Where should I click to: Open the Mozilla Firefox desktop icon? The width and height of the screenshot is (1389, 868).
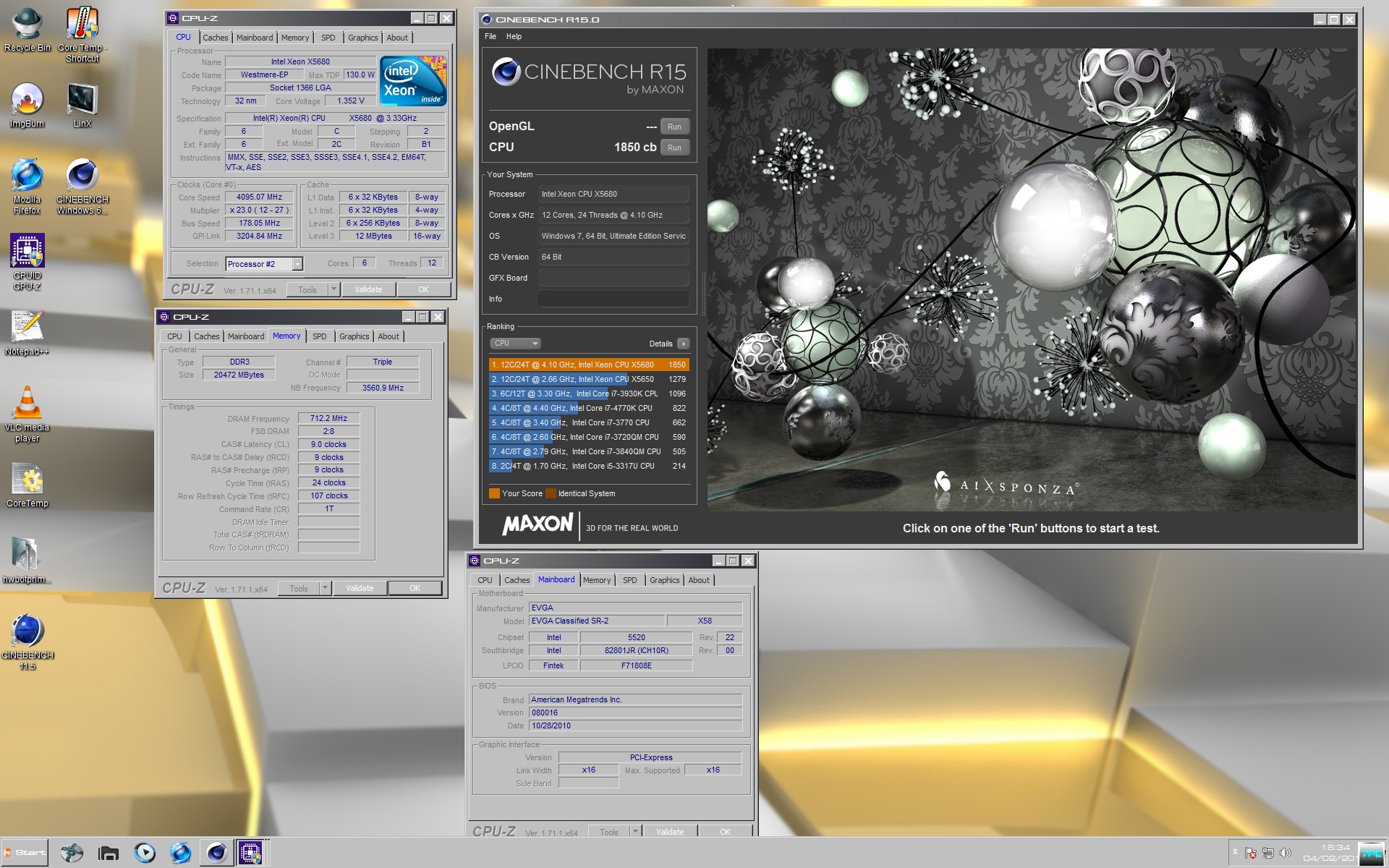27,186
